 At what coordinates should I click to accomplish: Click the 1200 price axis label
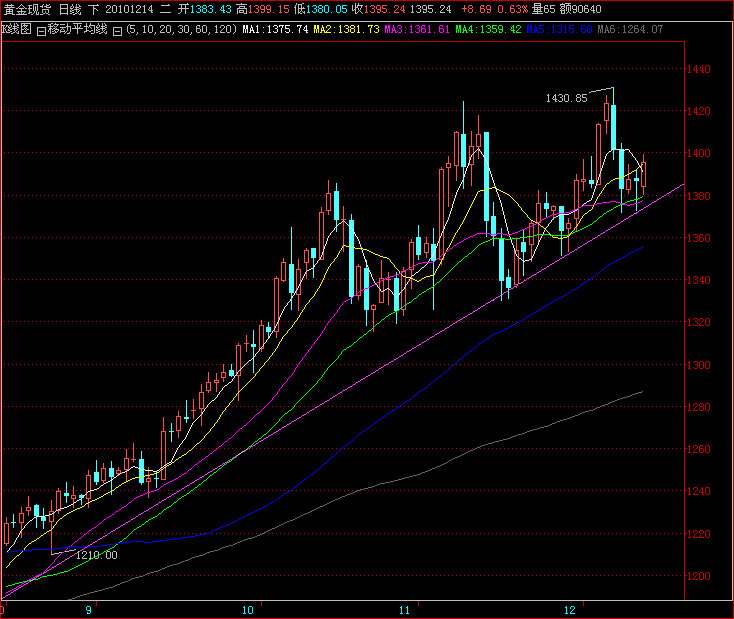click(x=698, y=576)
